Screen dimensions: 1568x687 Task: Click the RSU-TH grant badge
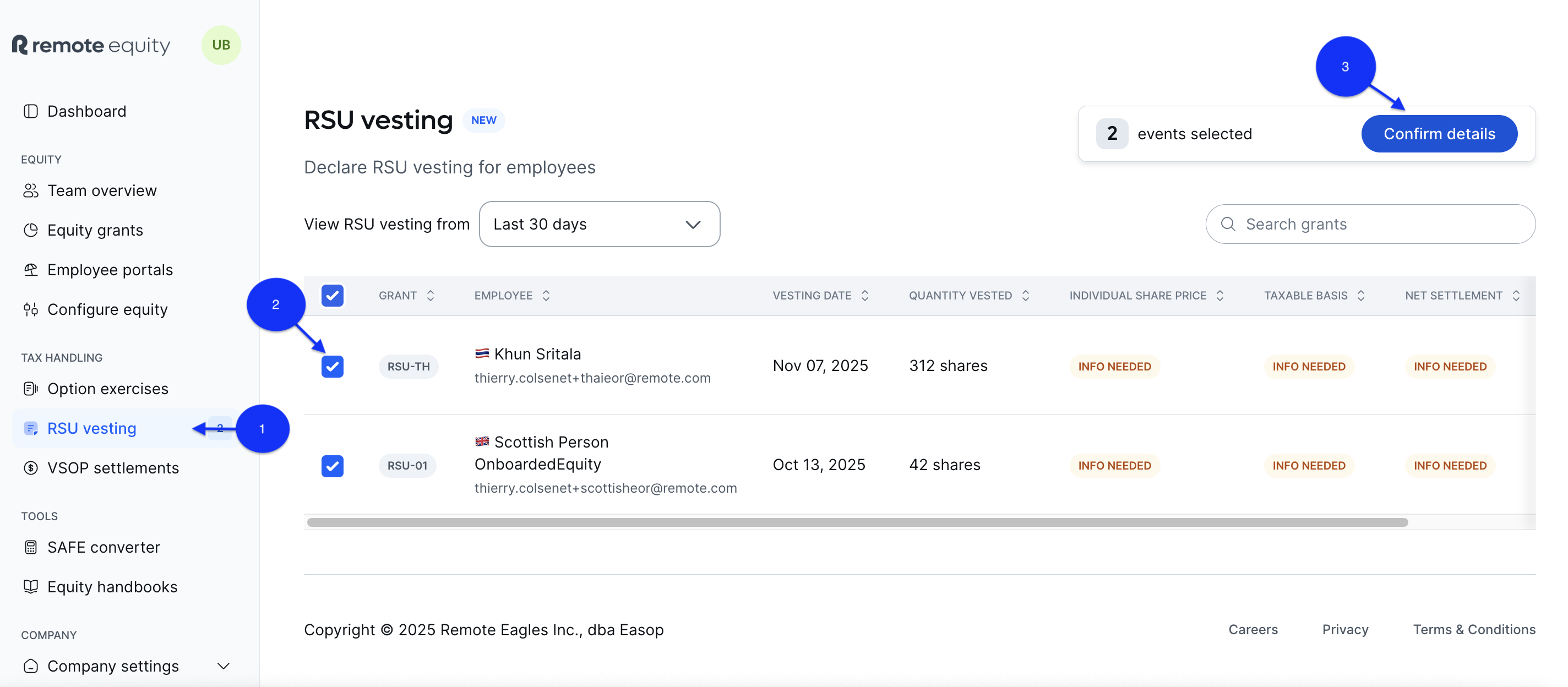click(x=409, y=366)
